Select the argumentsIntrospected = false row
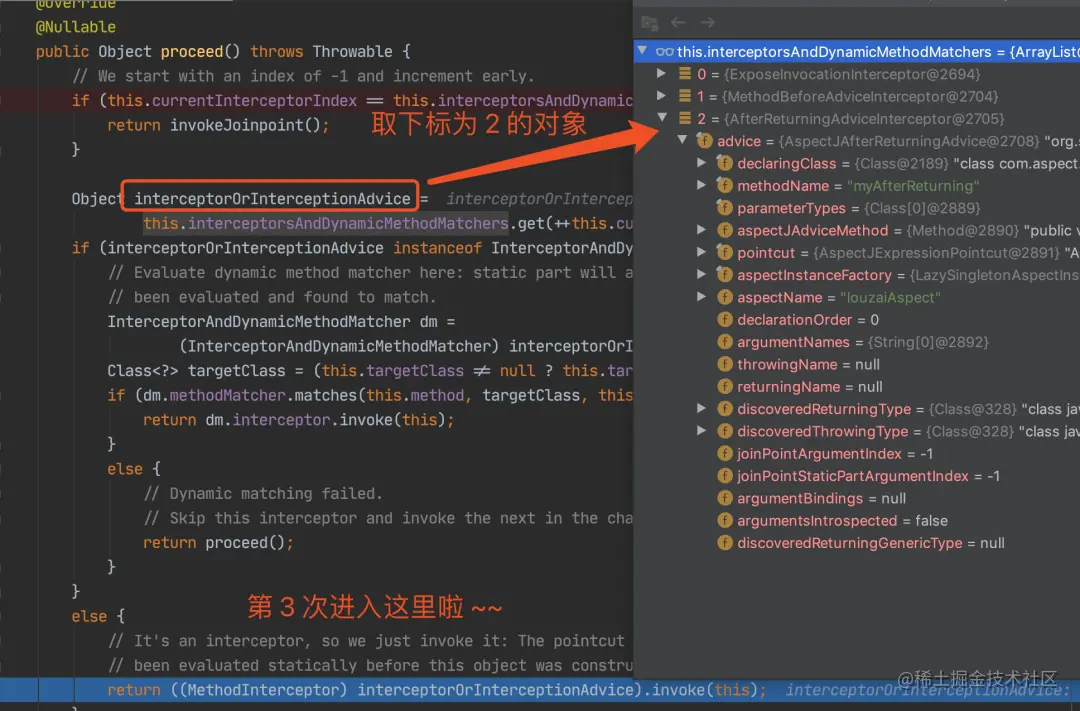Viewport: 1080px width, 711px height. [857, 520]
